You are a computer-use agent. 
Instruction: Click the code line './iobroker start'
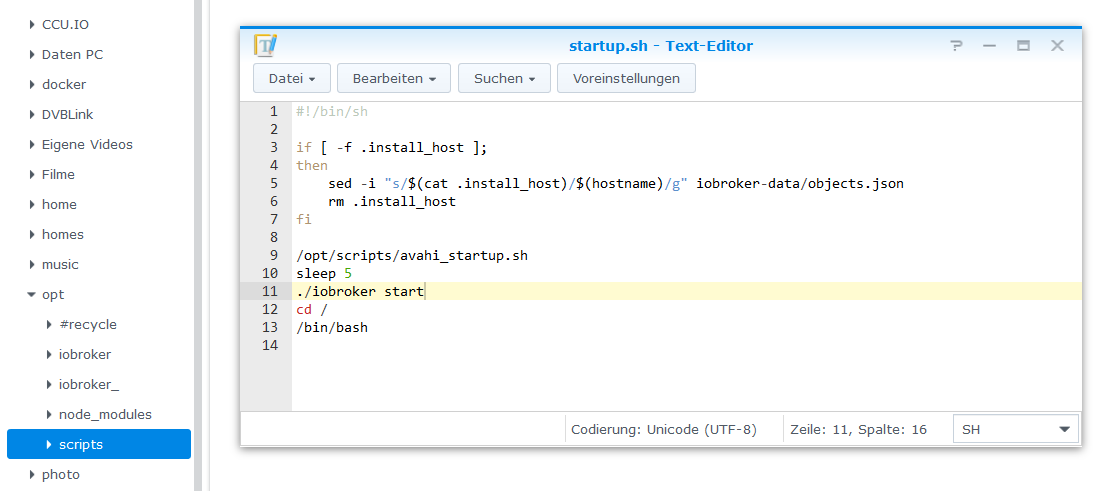point(360,291)
